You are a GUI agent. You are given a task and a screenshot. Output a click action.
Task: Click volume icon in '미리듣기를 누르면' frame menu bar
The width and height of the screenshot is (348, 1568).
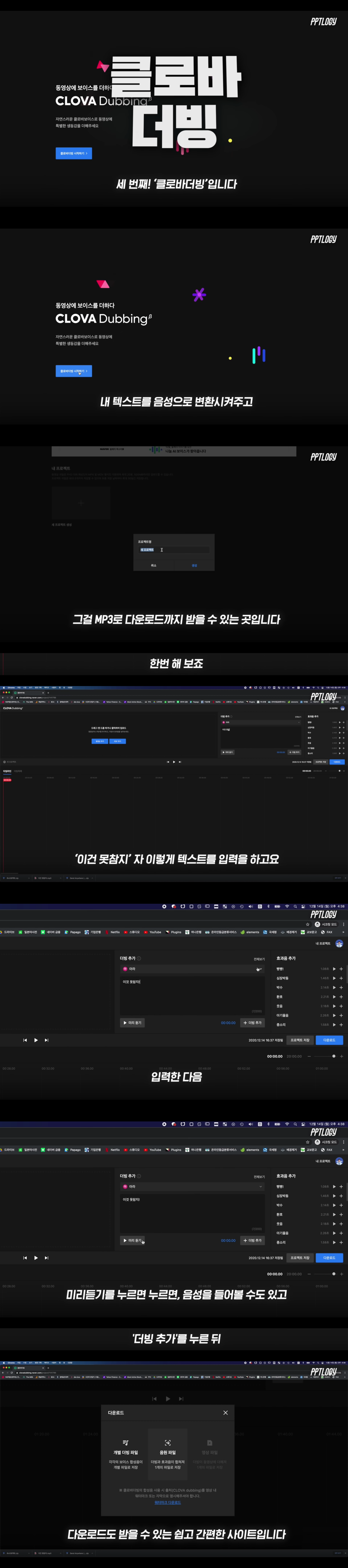point(250,1124)
